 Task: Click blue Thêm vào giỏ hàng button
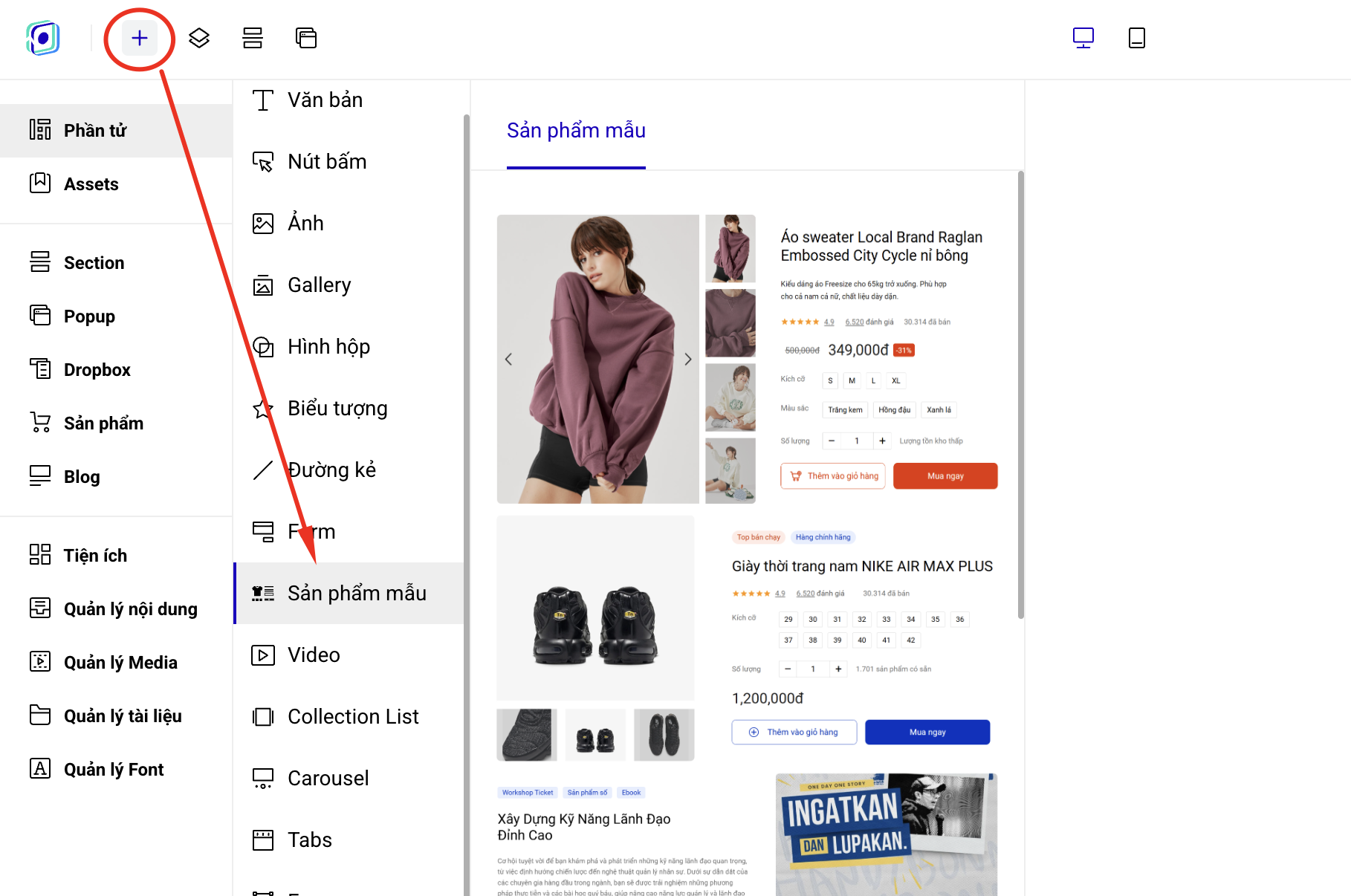(794, 732)
